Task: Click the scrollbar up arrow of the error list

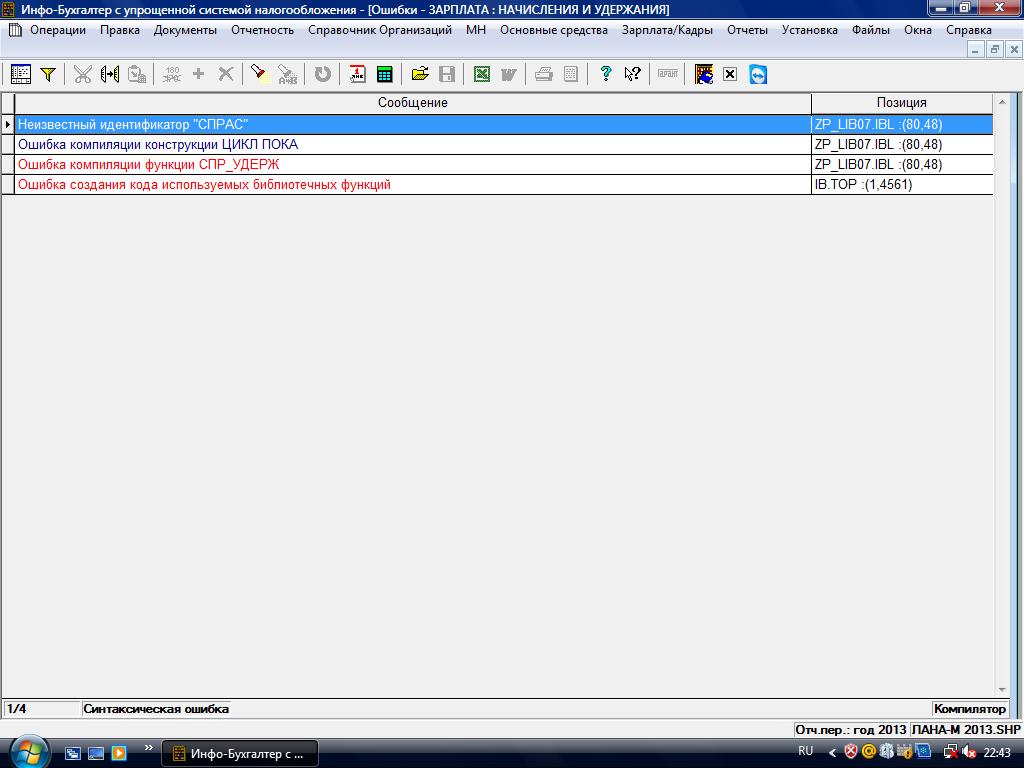Action: tap(1002, 103)
